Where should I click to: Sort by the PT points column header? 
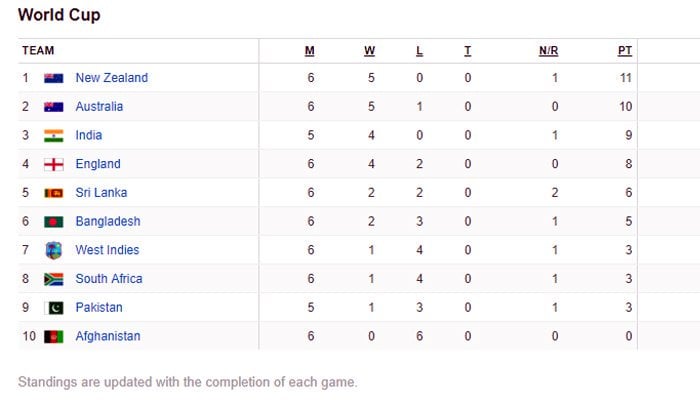625,51
